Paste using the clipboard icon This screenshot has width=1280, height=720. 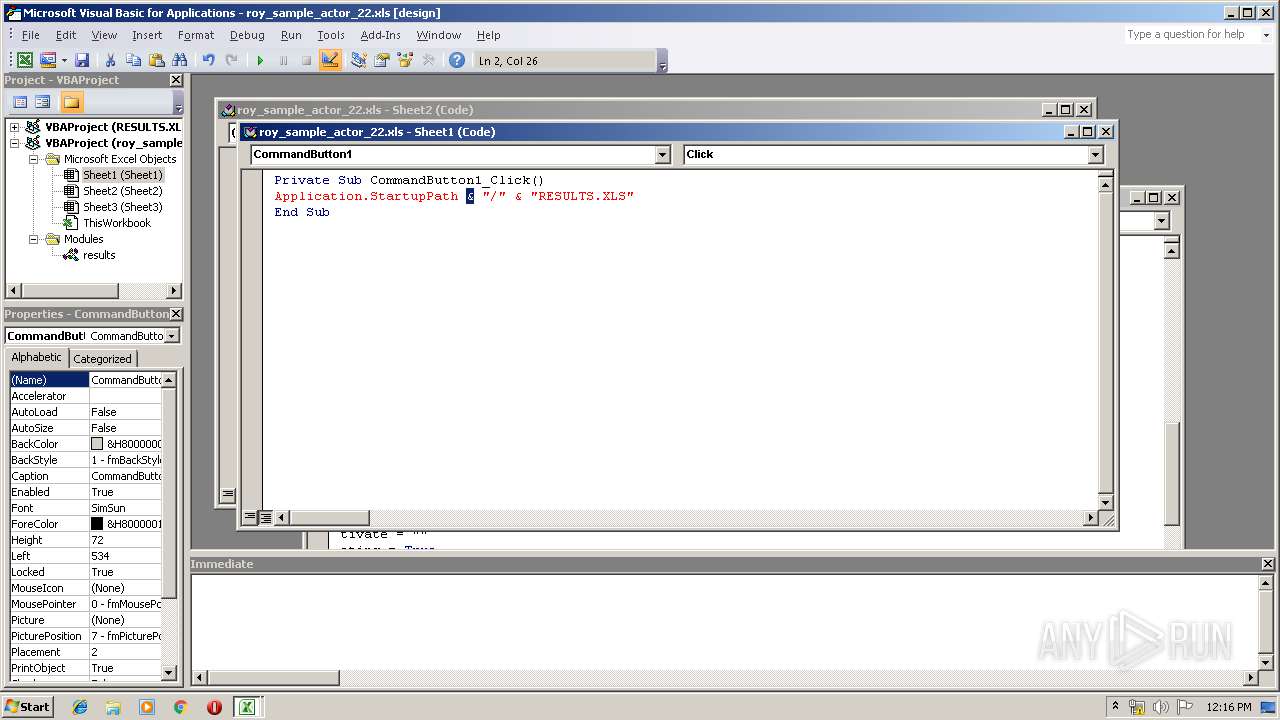click(x=156, y=61)
